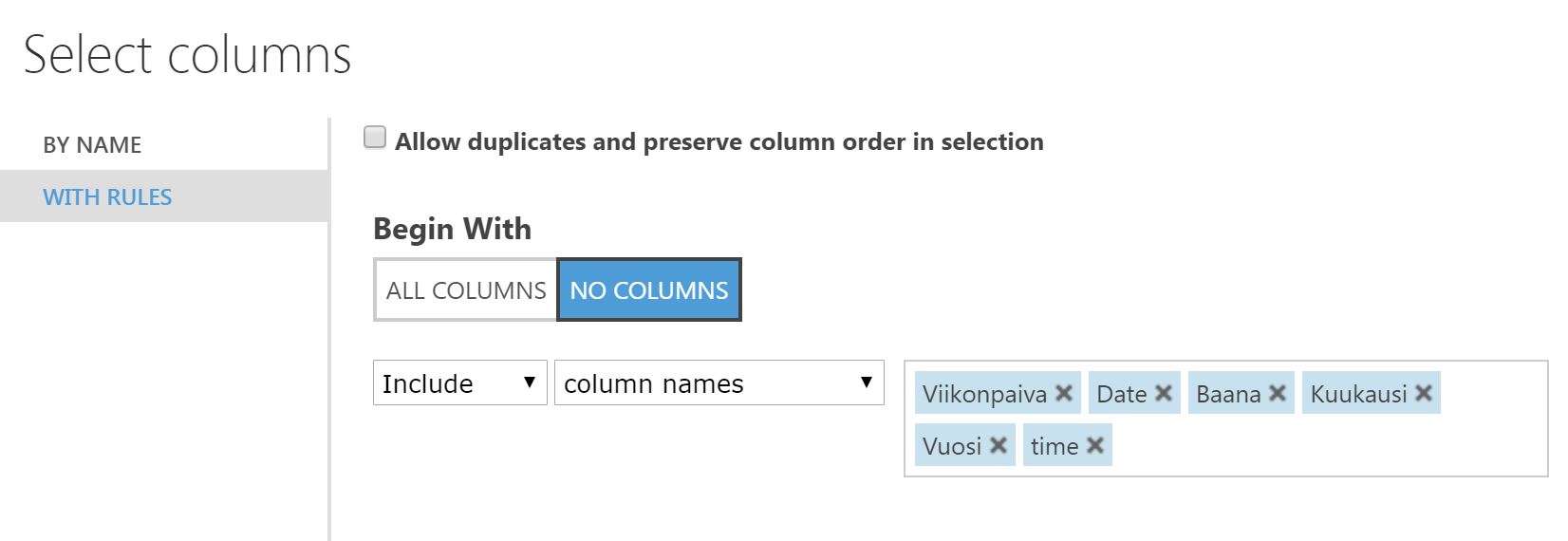The width and height of the screenshot is (1568, 541).
Task: Expand the column names dropdown
Action: [719, 383]
